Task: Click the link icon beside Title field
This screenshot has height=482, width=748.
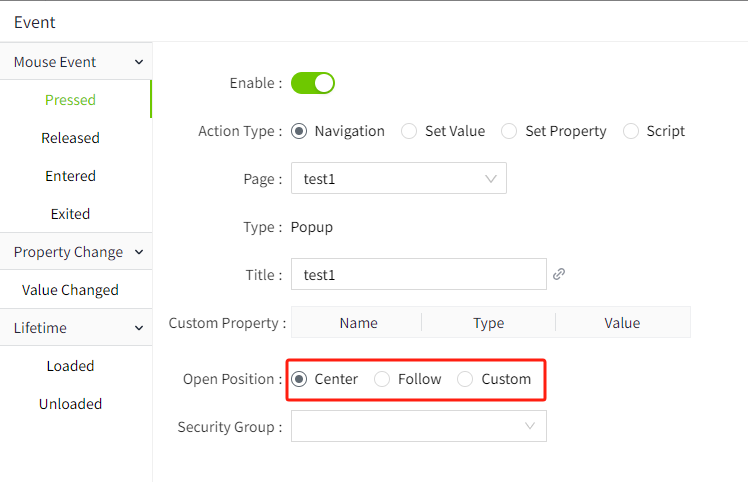Action: pyautogui.click(x=559, y=274)
